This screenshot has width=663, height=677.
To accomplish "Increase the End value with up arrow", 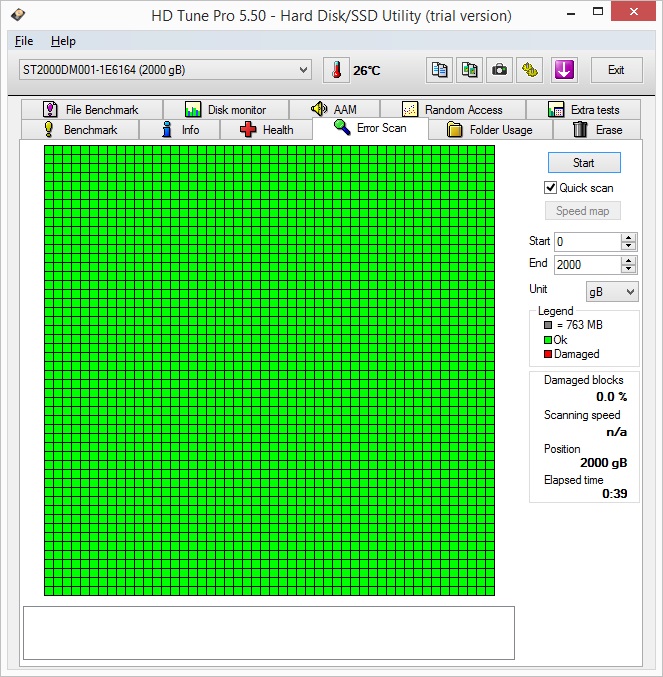I will pos(628,260).
